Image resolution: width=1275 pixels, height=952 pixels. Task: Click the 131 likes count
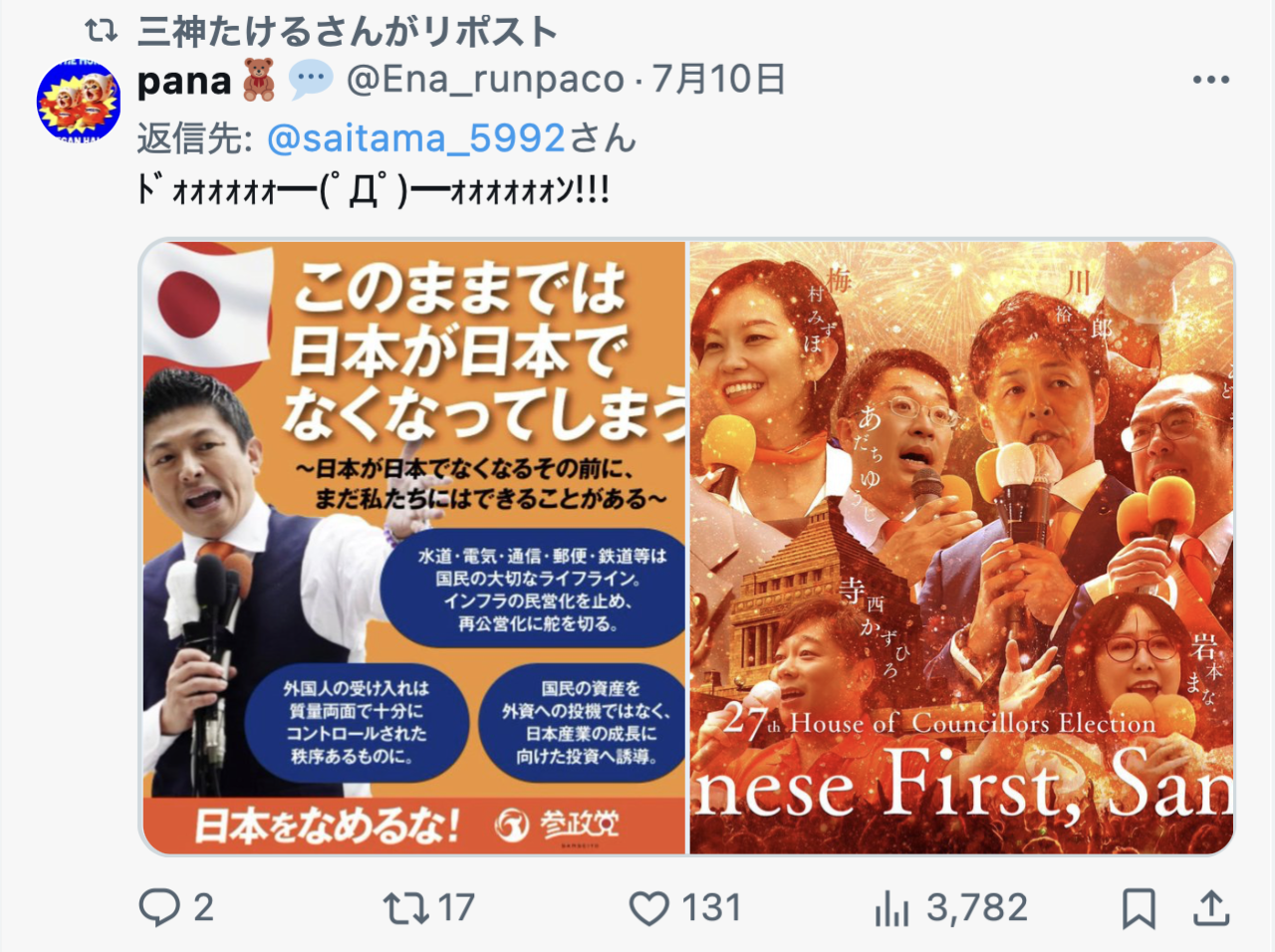tap(711, 908)
